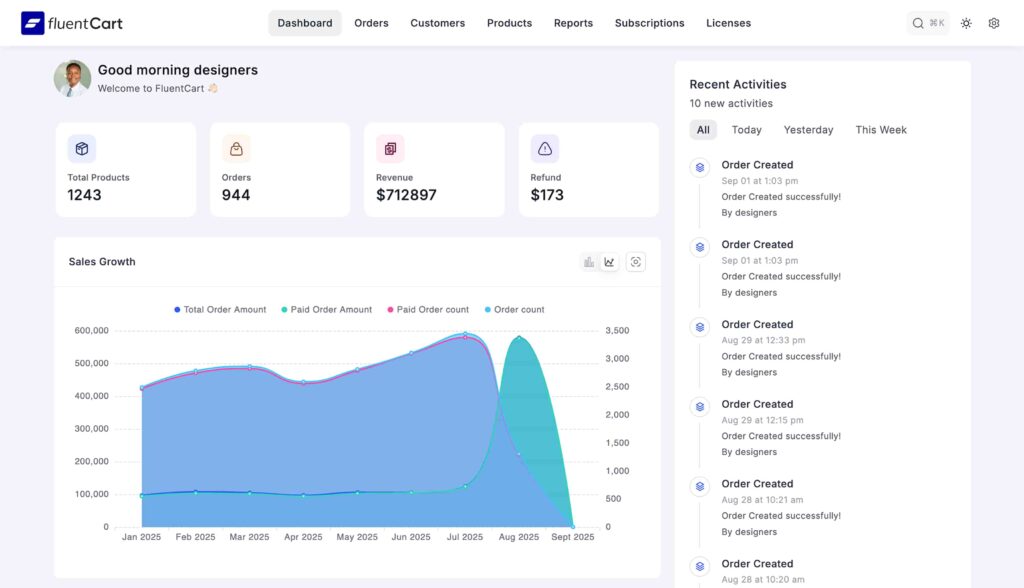Click the FluentCart logo icon
Viewport: 1024px width, 588px height.
[33, 23]
